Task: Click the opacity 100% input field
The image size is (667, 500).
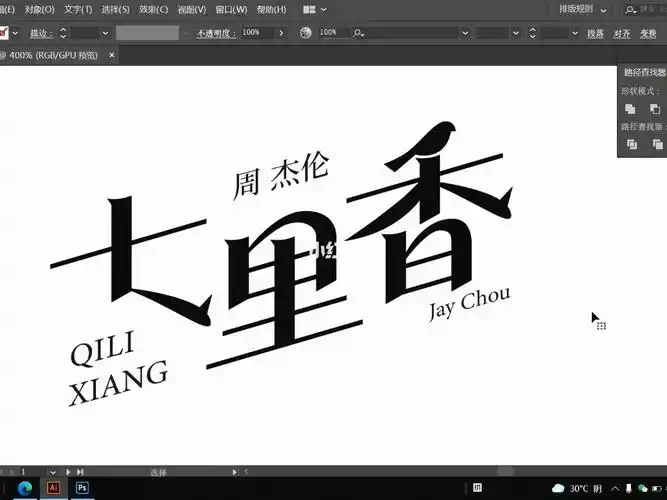Action: pos(257,33)
